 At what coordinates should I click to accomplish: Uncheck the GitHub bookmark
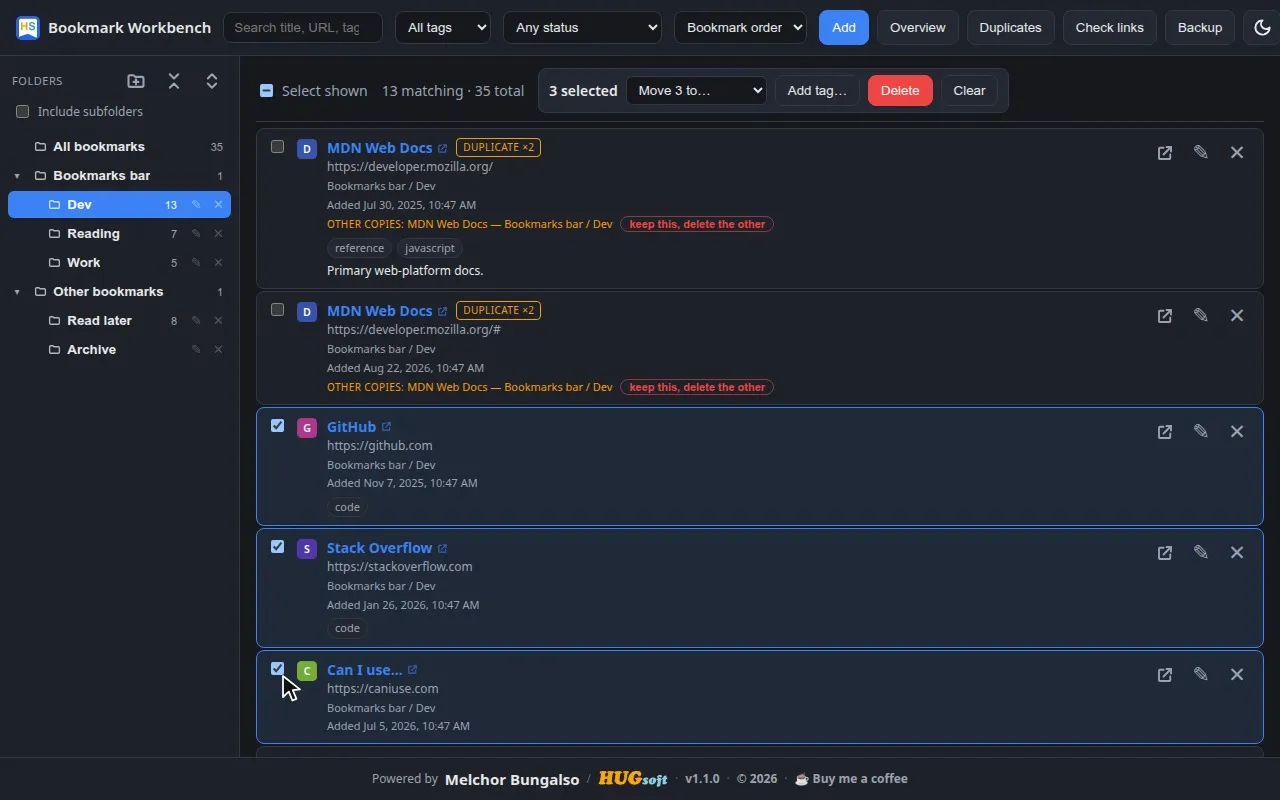tap(278, 426)
